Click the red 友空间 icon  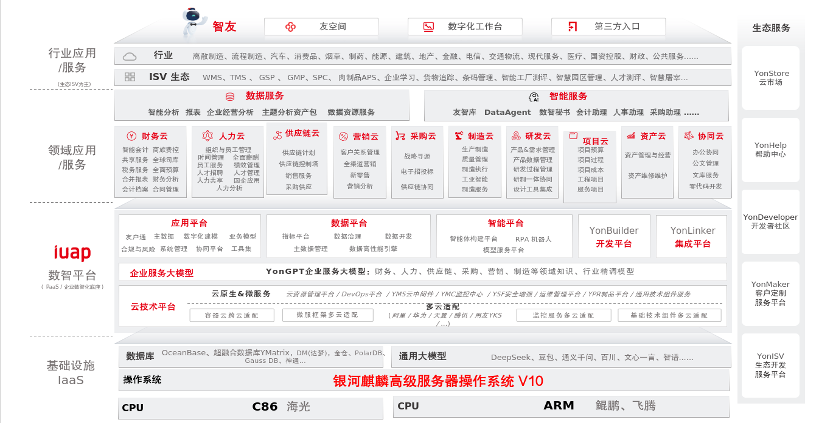coord(290,27)
